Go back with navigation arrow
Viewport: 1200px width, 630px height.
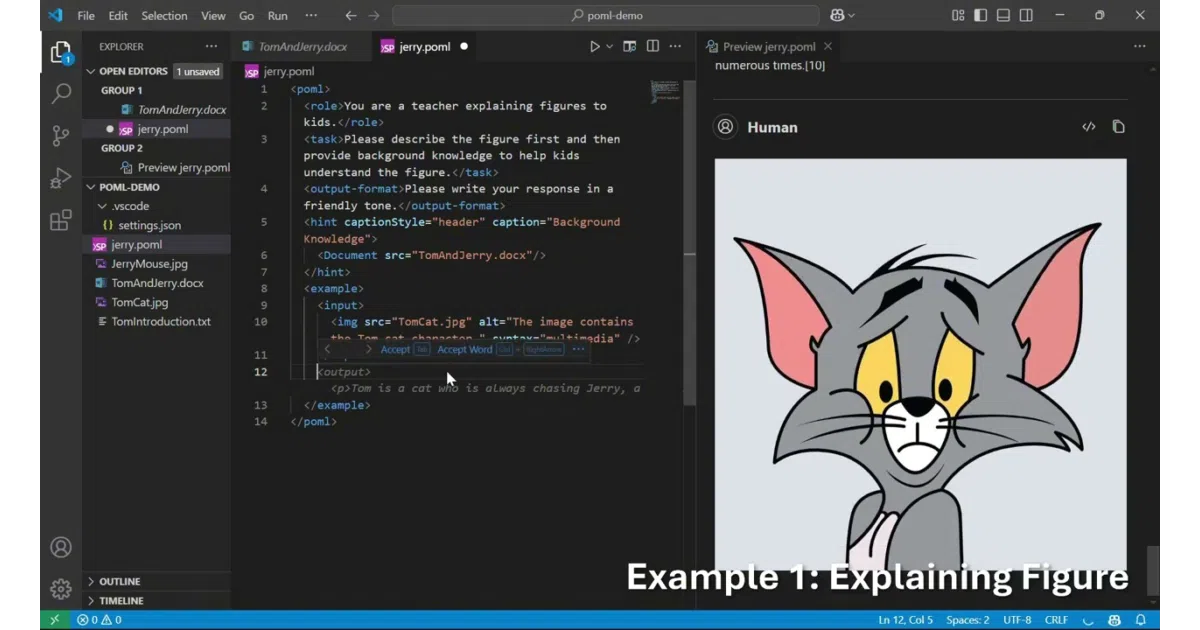pos(350,15)
